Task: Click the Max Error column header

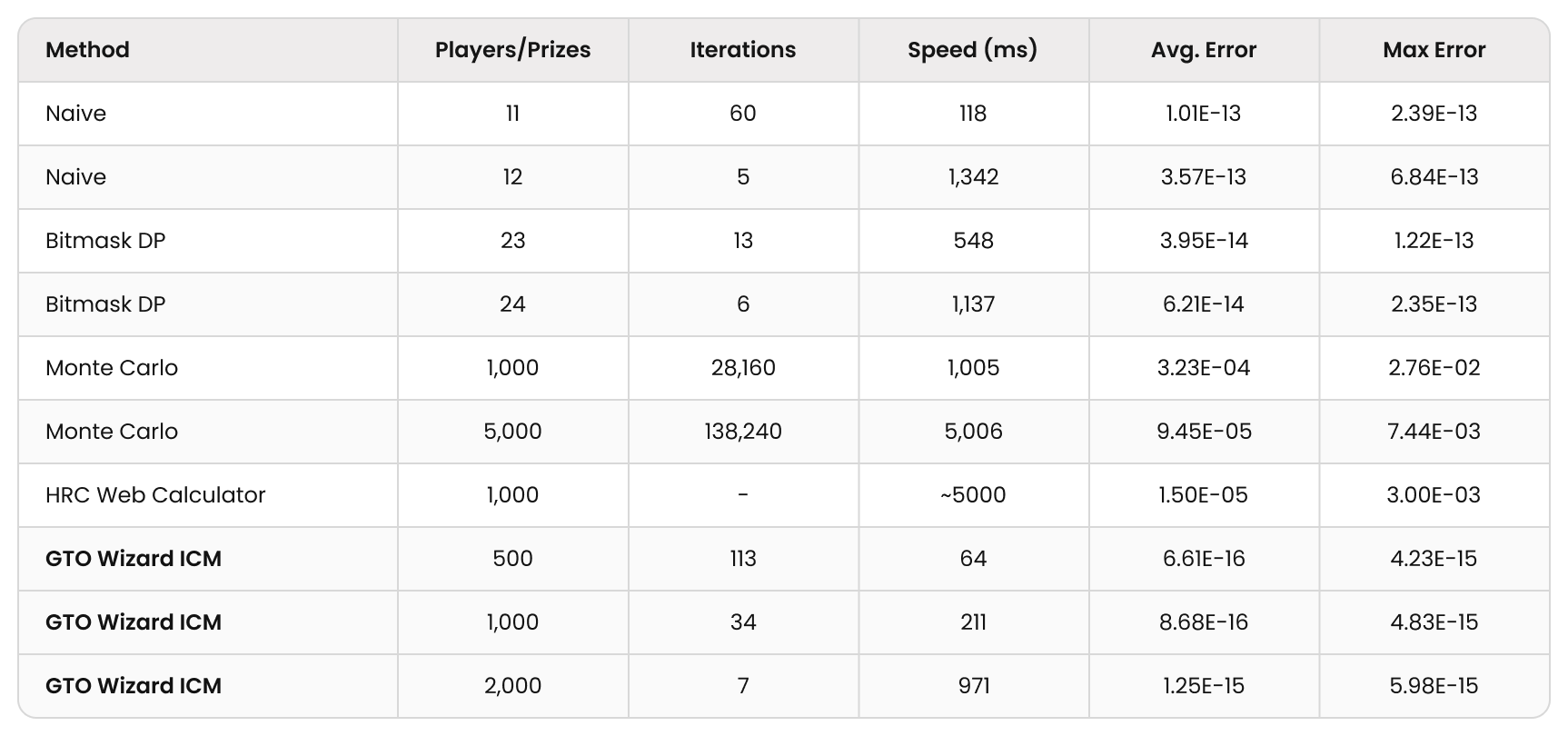Action: 1434,50
